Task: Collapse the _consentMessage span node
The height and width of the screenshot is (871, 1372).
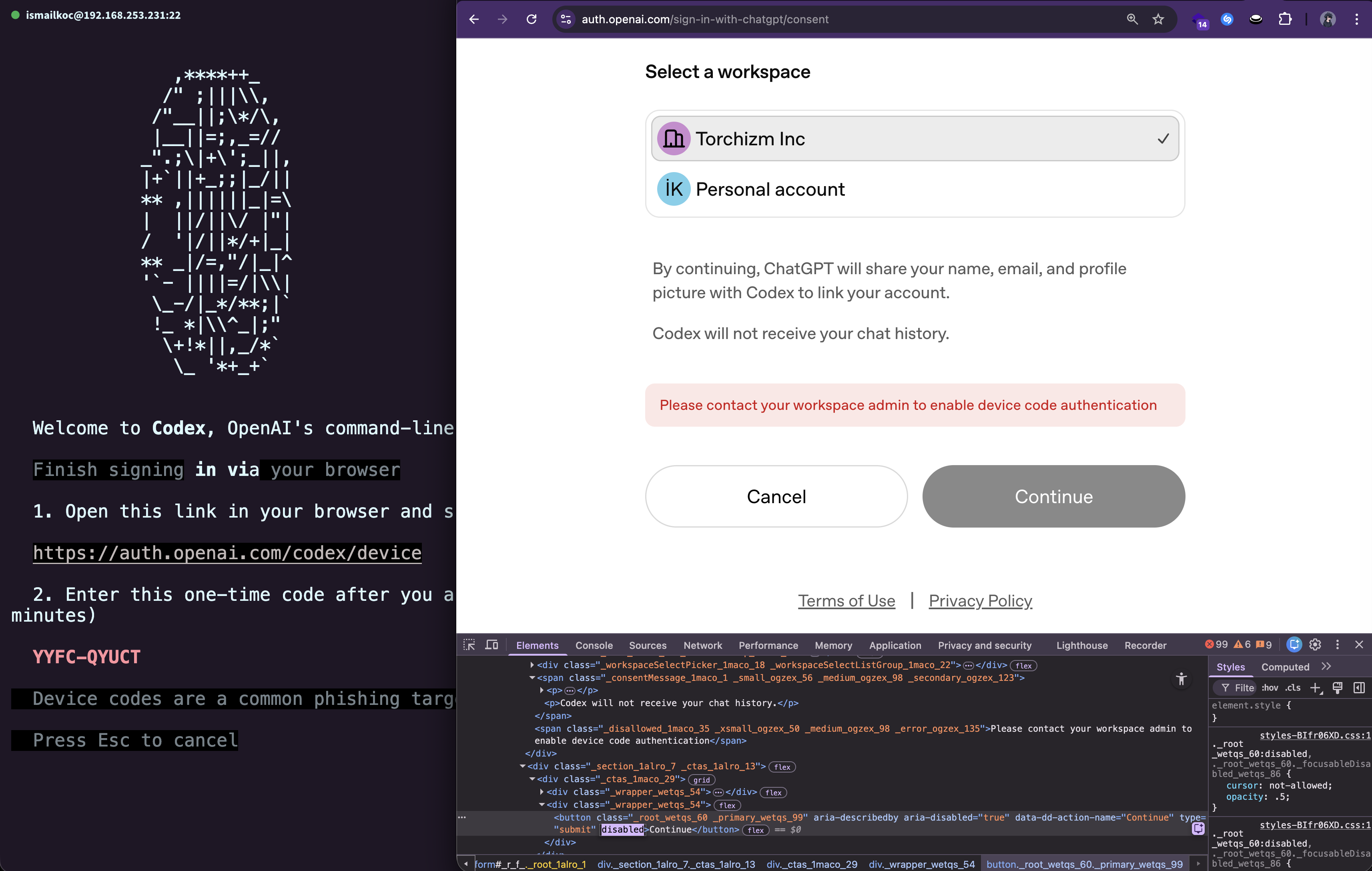Action: (532, 677)
